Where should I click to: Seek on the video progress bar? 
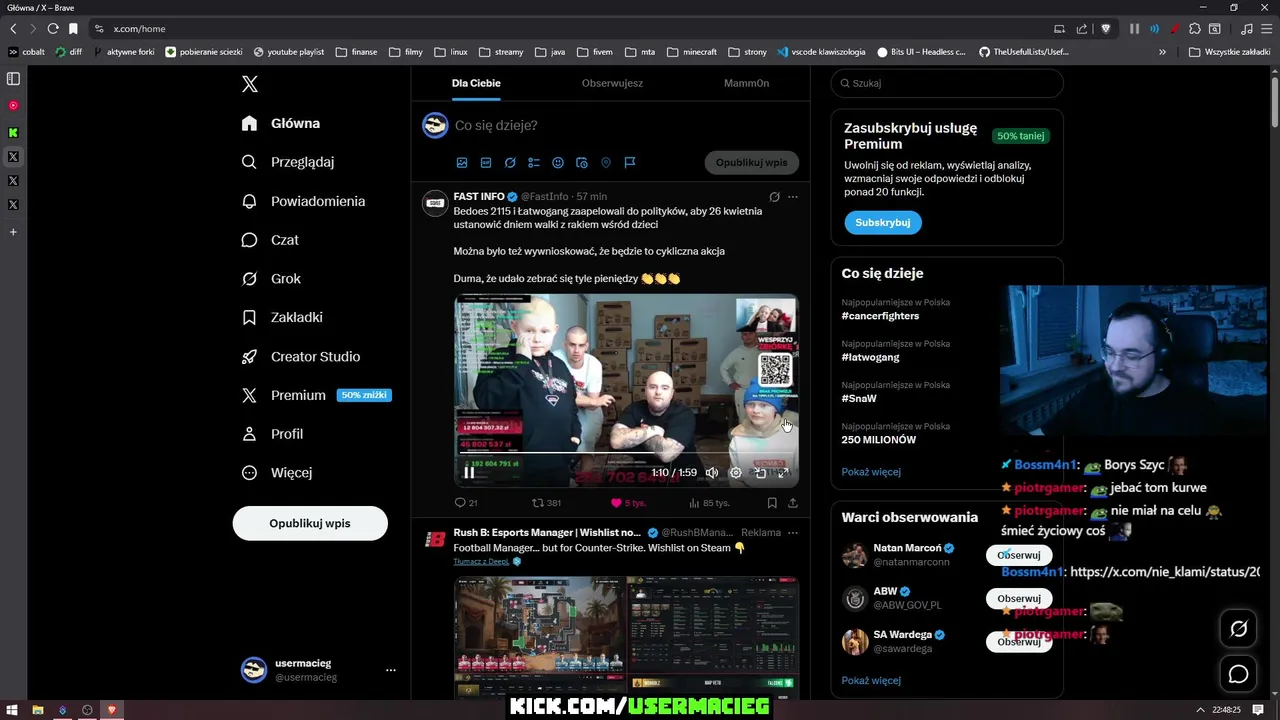coord(626,453)
